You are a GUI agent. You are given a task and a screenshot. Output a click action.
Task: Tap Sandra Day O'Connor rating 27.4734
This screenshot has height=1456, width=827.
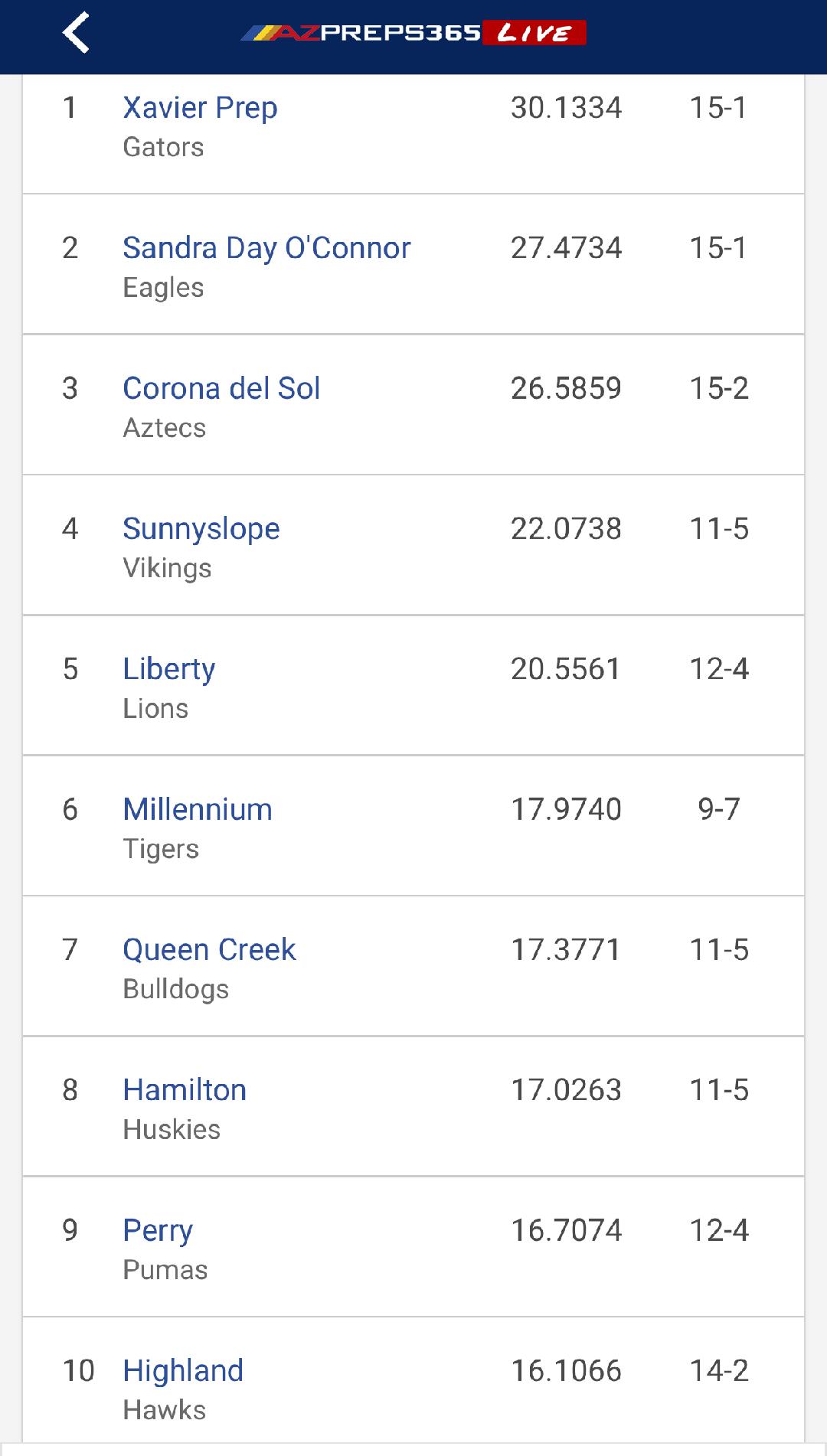pyautogui.click(x=566, y=248)
